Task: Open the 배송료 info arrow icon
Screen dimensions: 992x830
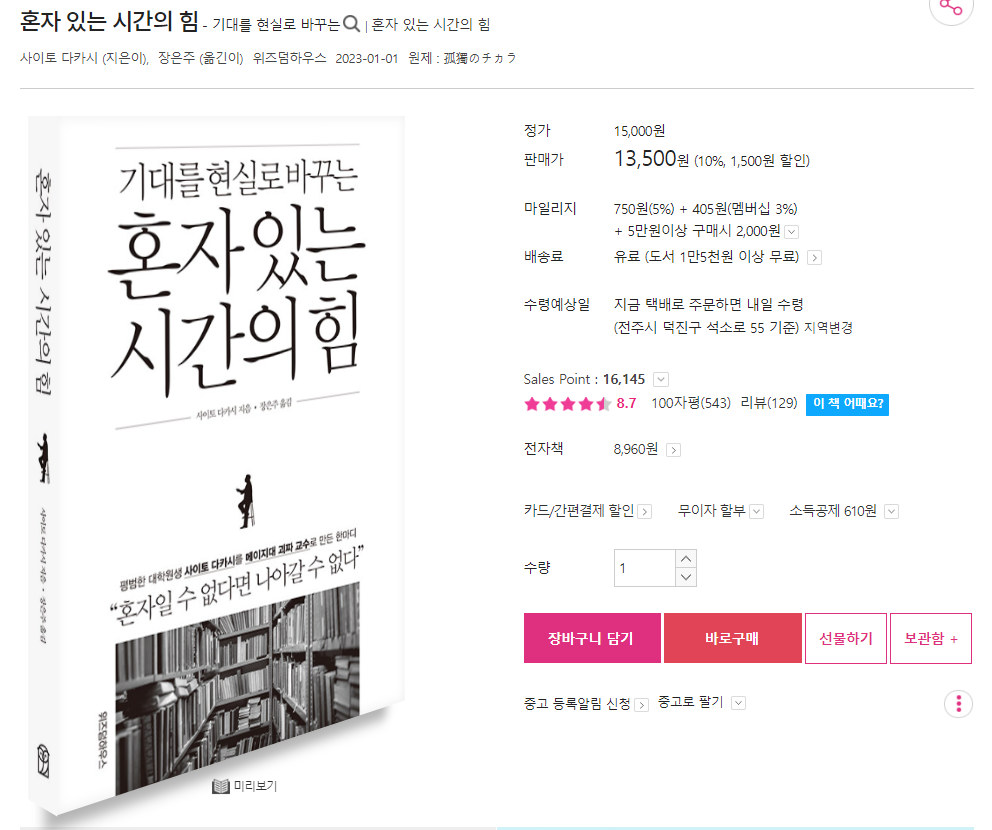Action: (x=815, y=257)
